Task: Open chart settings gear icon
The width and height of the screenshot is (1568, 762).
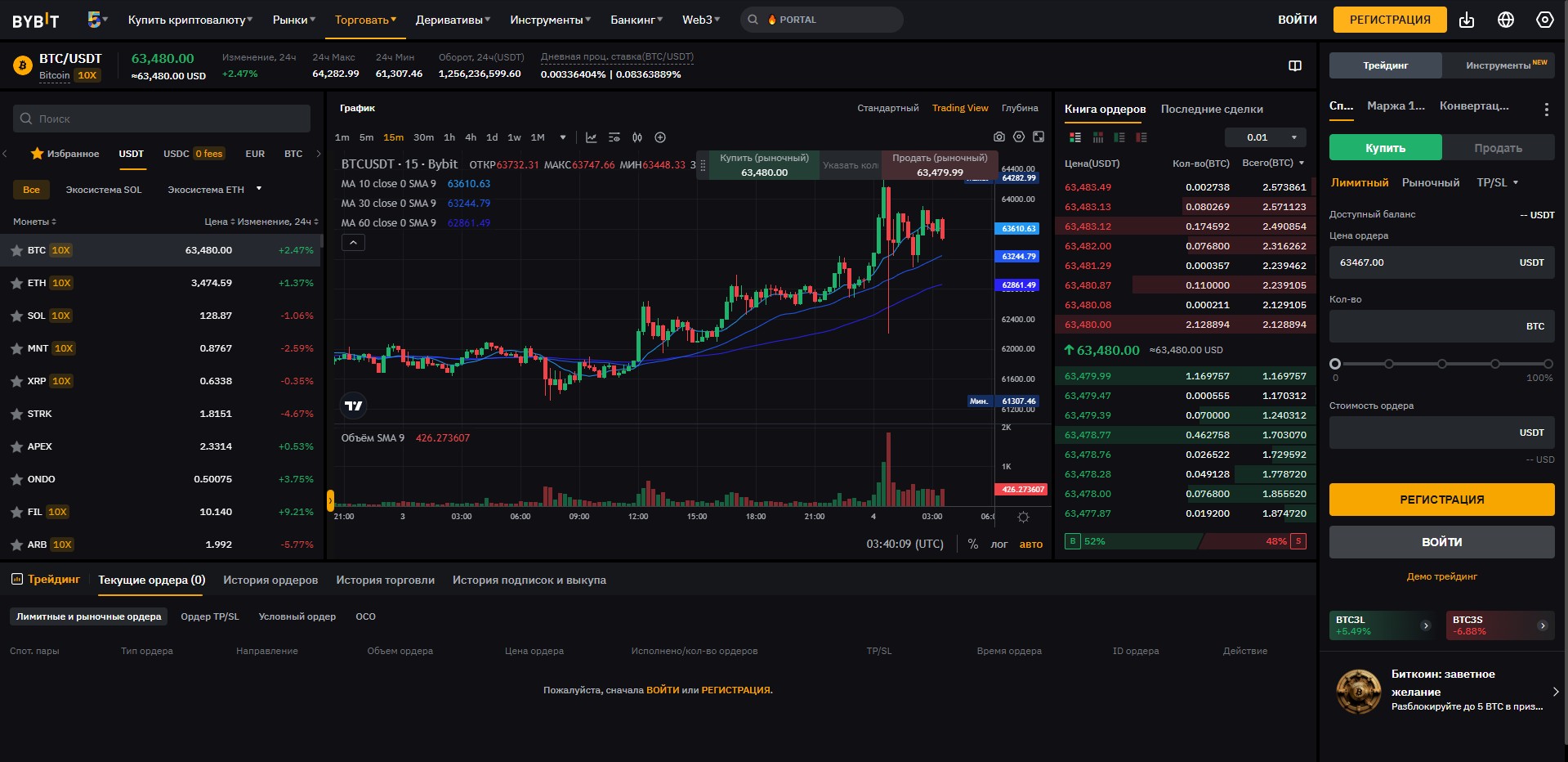Action: (1018, 137)
